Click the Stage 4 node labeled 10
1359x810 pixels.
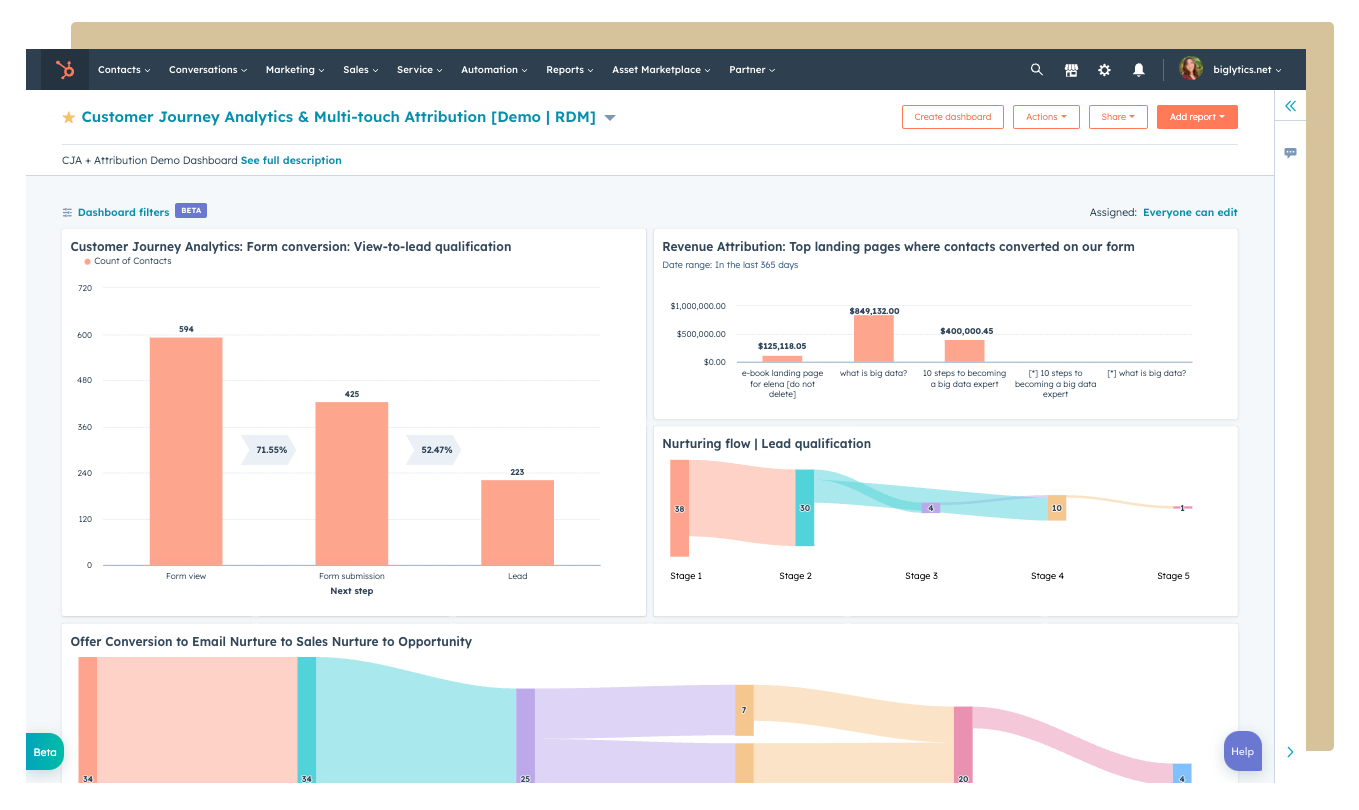tap(1056, 508)
